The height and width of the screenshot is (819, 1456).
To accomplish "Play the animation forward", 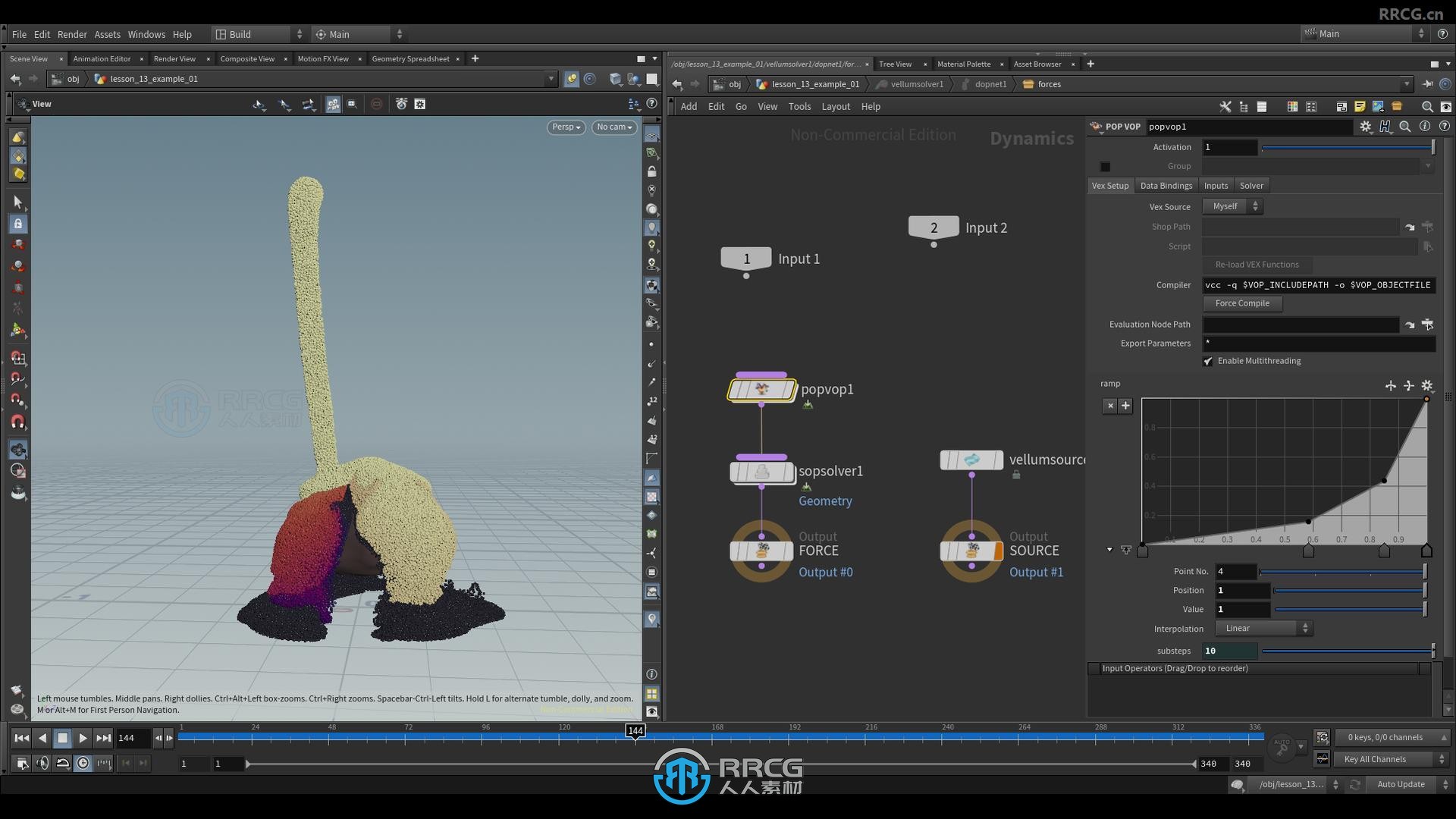I will (x=83, y=738).
